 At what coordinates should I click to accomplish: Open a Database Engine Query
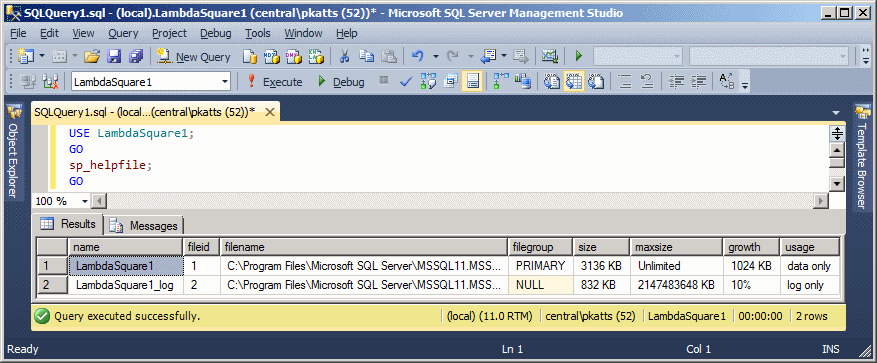pos(250,56)
